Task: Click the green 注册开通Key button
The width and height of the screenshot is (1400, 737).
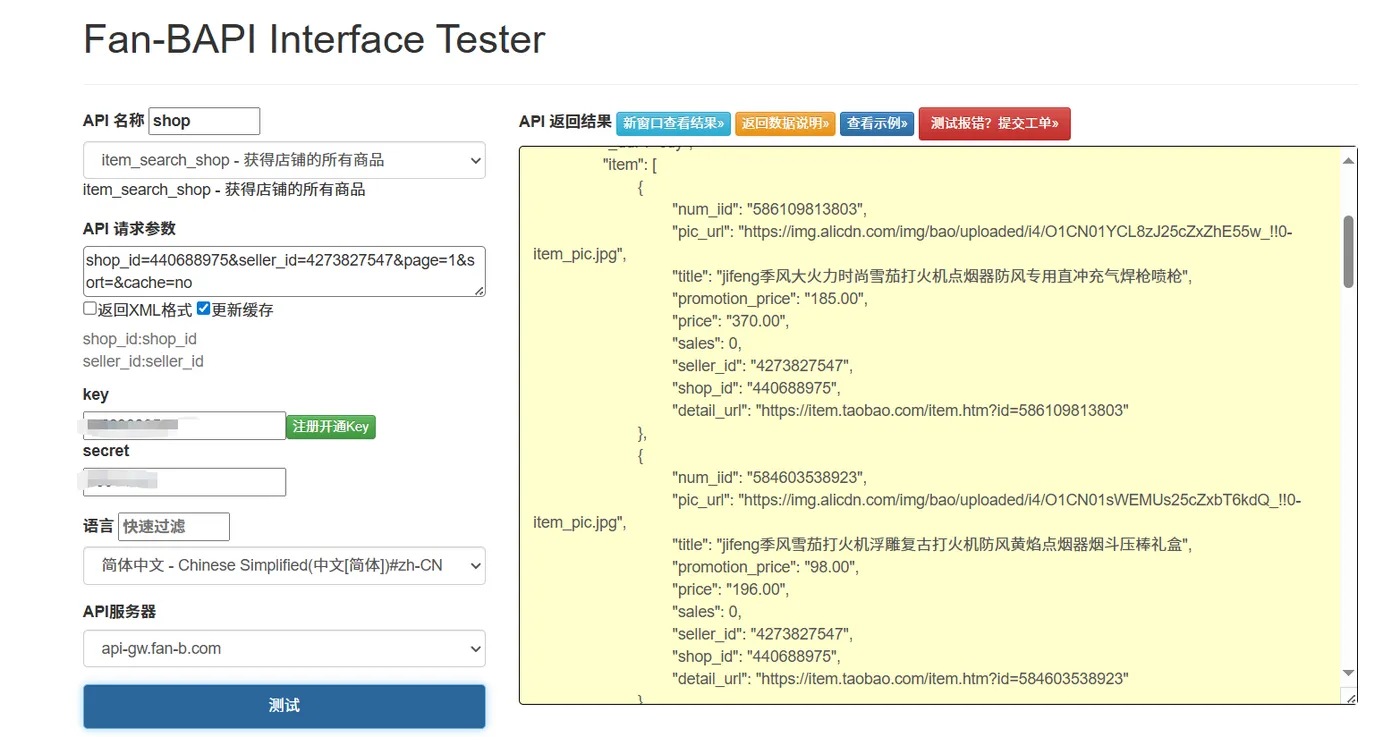Action: (330, 427)
